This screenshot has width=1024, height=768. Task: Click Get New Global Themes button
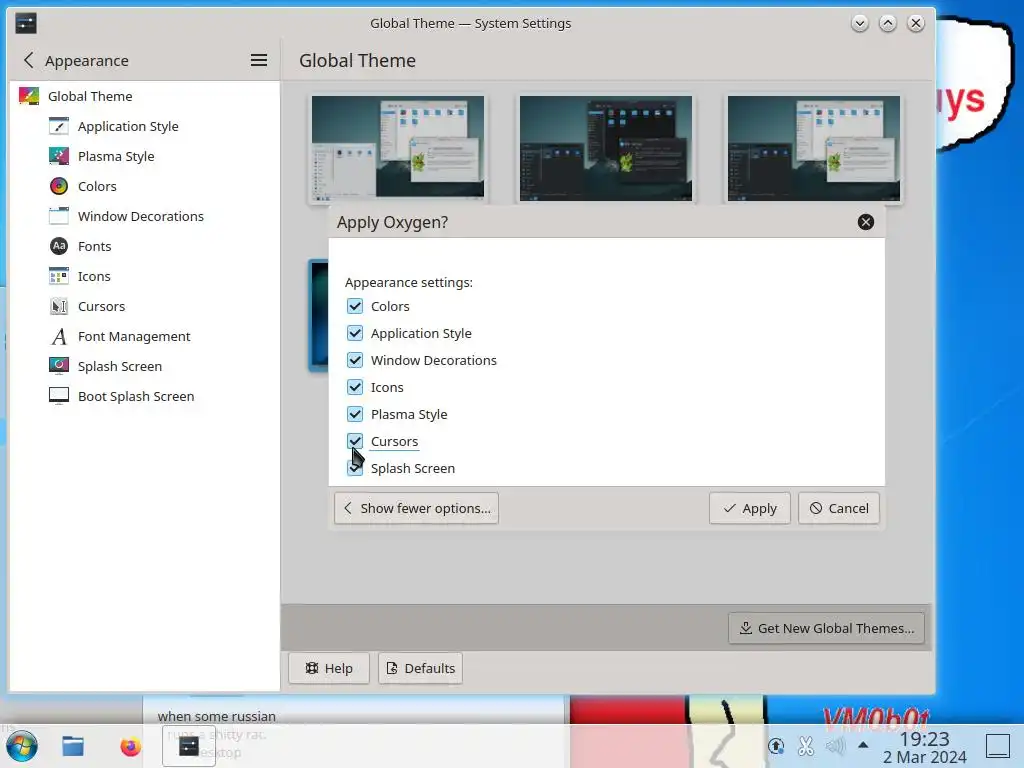click(826, 628)
